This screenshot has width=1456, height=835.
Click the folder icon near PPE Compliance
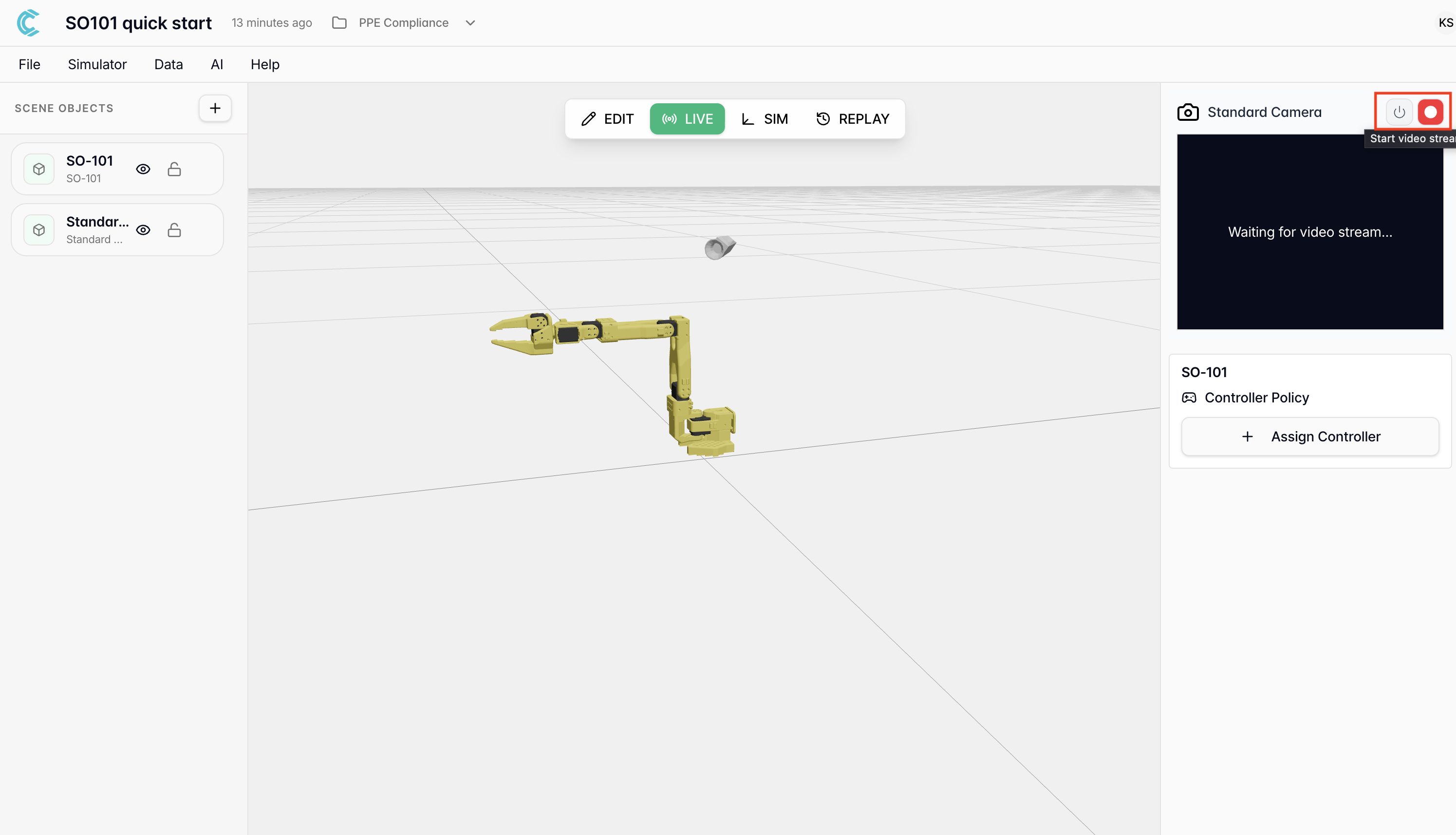point(339,23)
